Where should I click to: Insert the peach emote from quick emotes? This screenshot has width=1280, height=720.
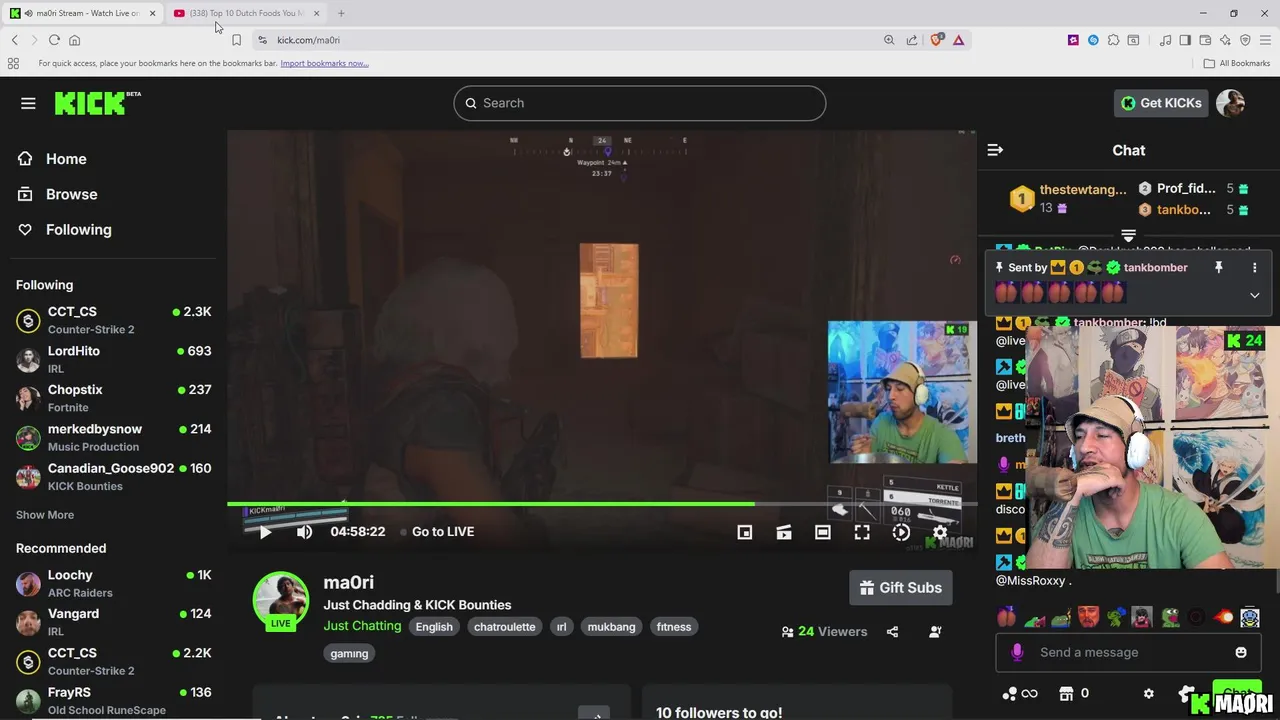(1006, 617)
